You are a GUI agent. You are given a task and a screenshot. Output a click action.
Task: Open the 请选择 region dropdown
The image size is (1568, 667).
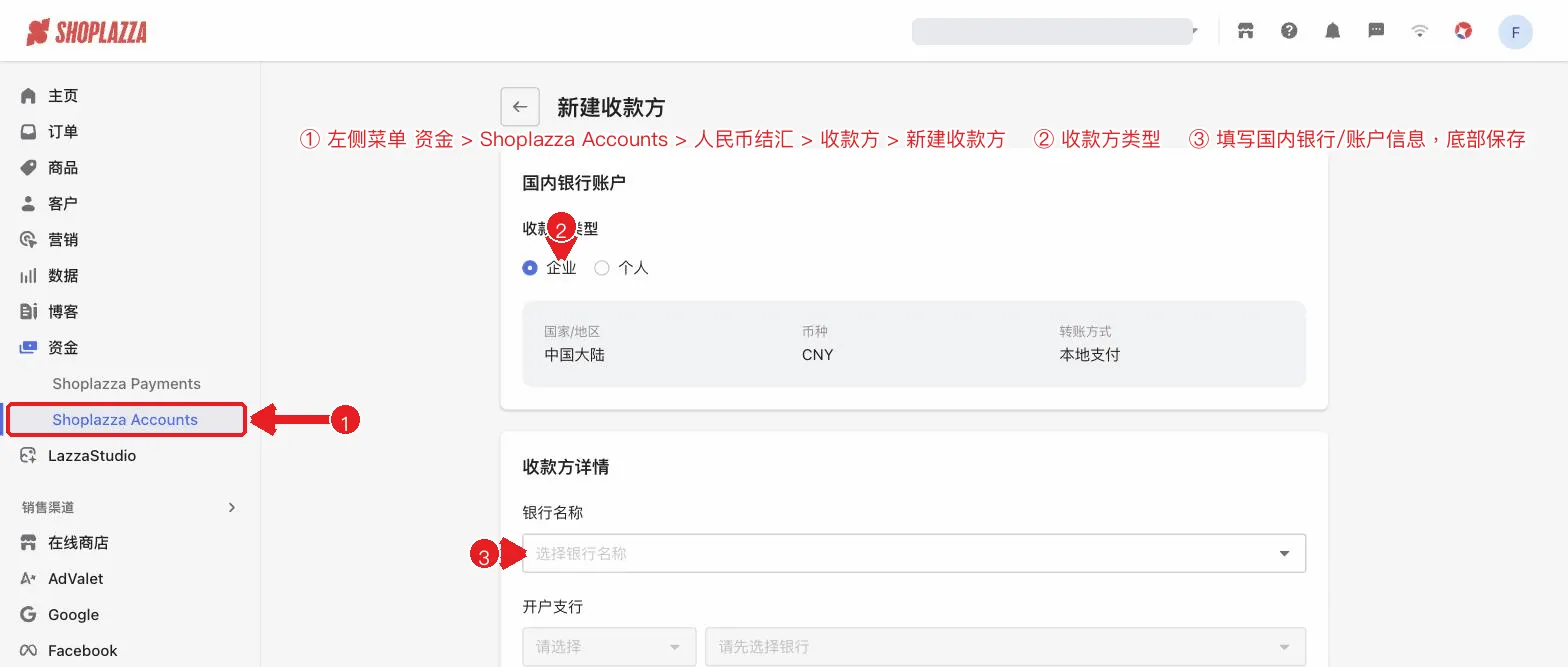(x=609, y=647)
